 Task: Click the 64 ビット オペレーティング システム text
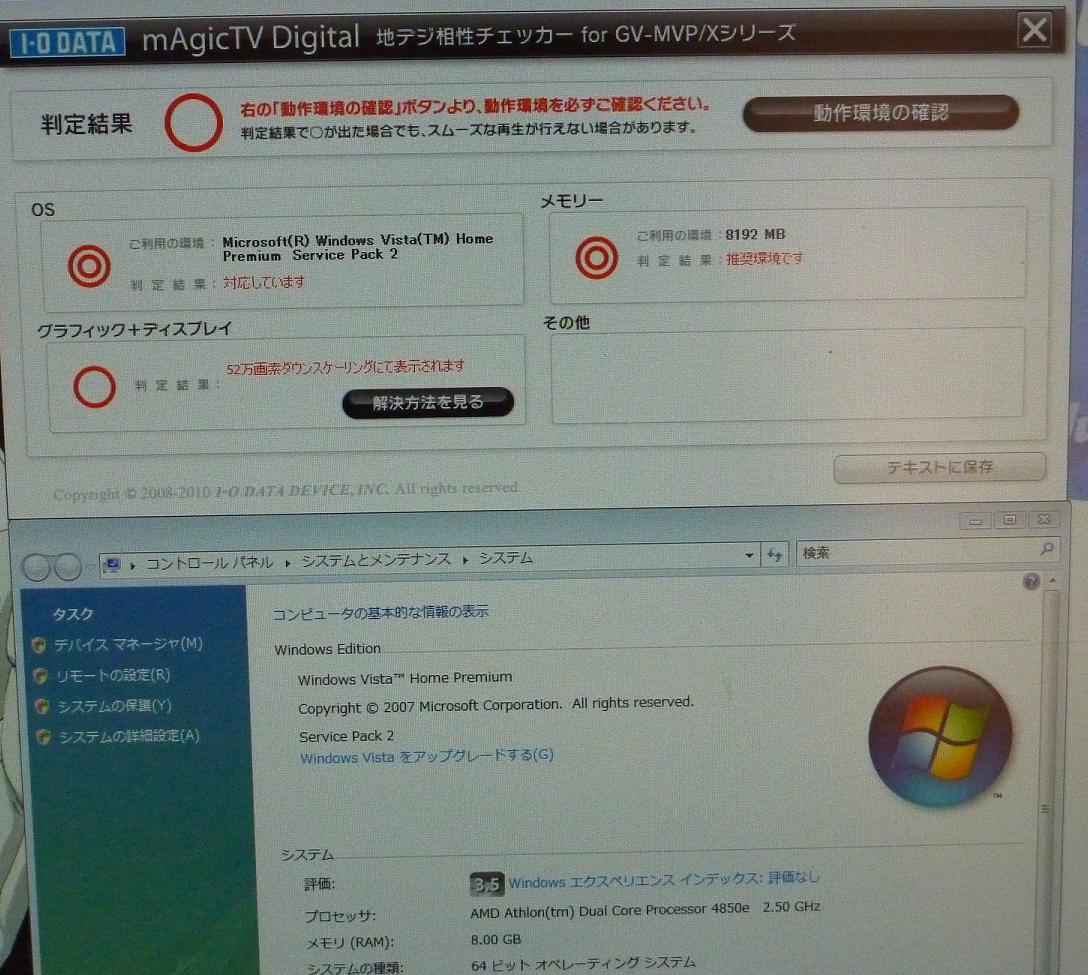(583, 964)
